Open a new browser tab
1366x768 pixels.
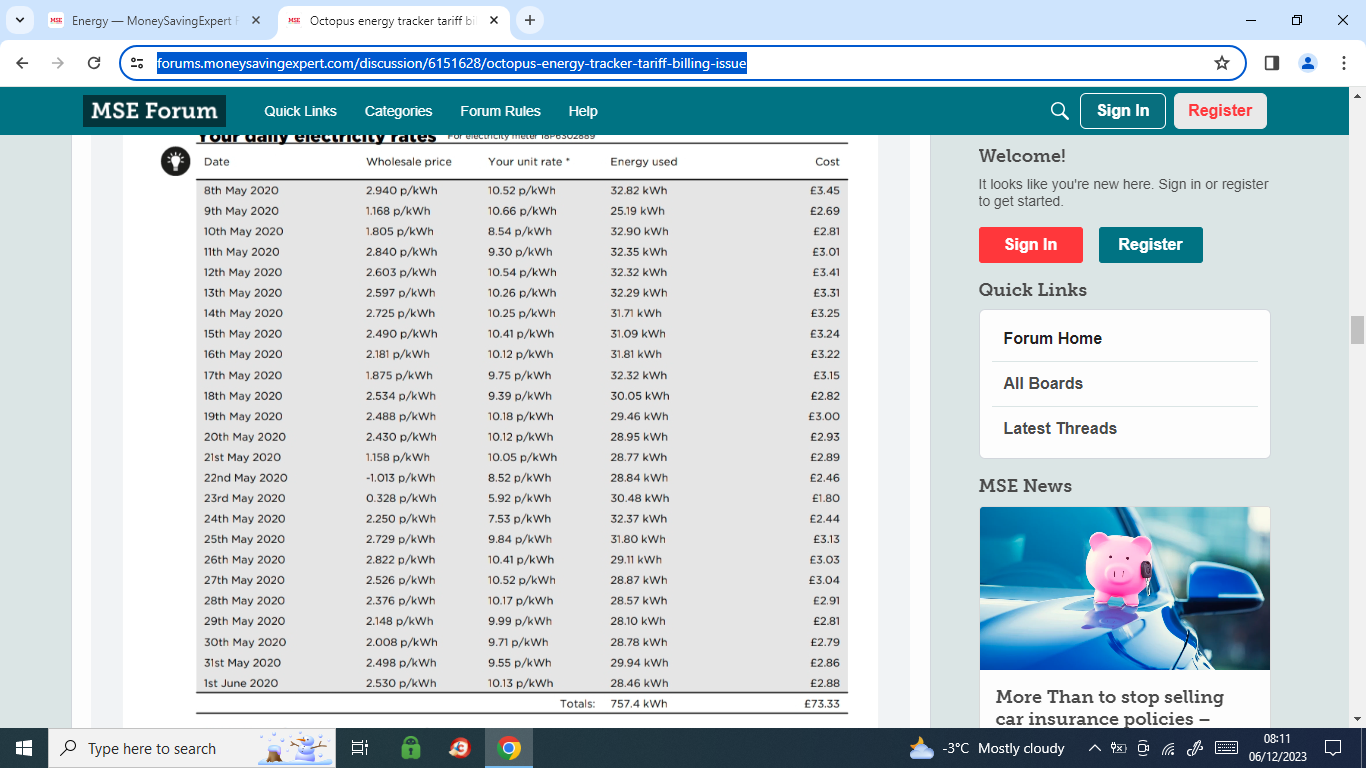coord(530,20)
